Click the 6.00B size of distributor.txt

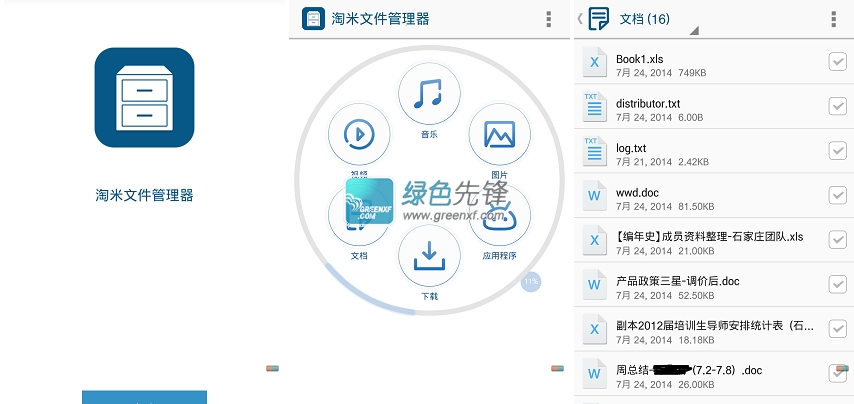(691, 117)
